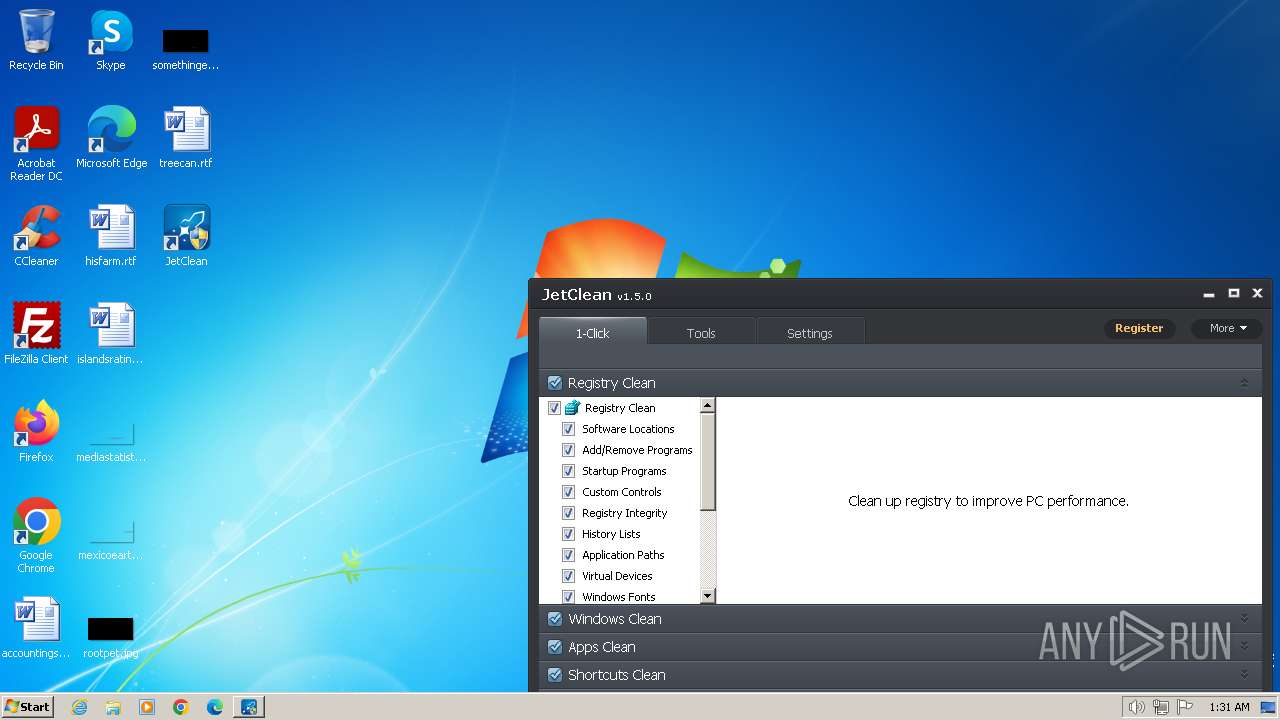The height and width of the screenshot is (720, 1280).
Task: Open the Skype desktop shortcut
Action: tap(111, 40)
